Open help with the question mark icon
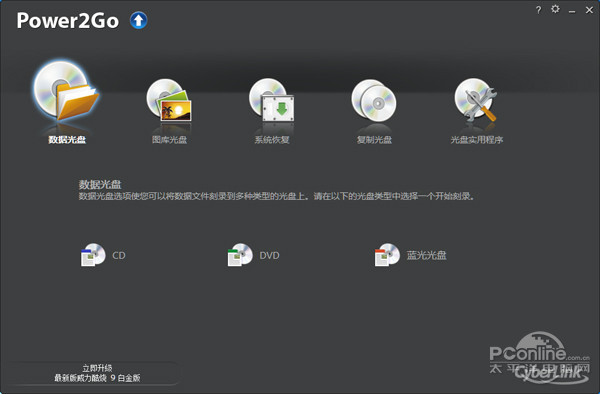Screen dimensions: 600x394 click(538, 10)
